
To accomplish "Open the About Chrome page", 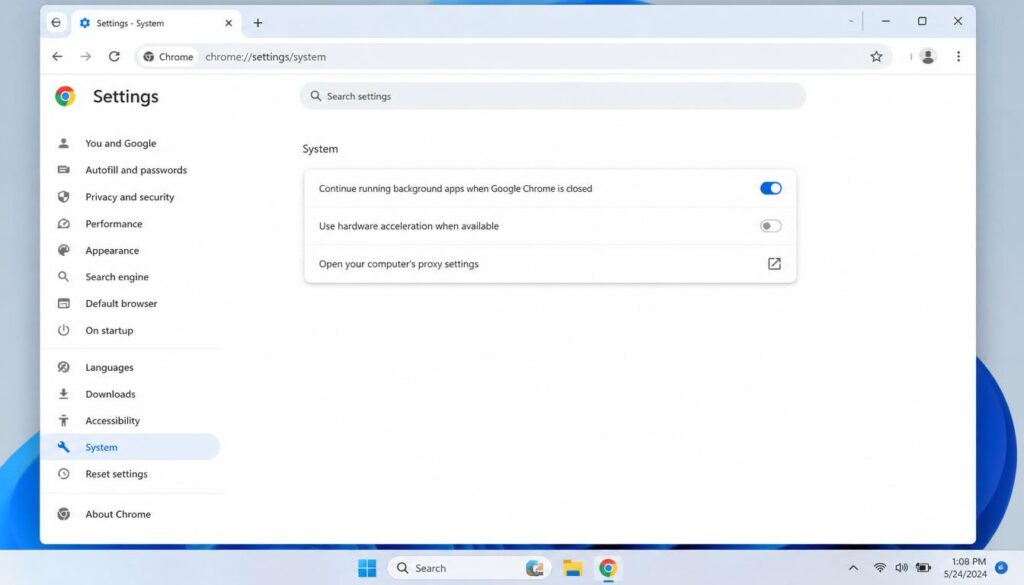I will tap(118, 514).
